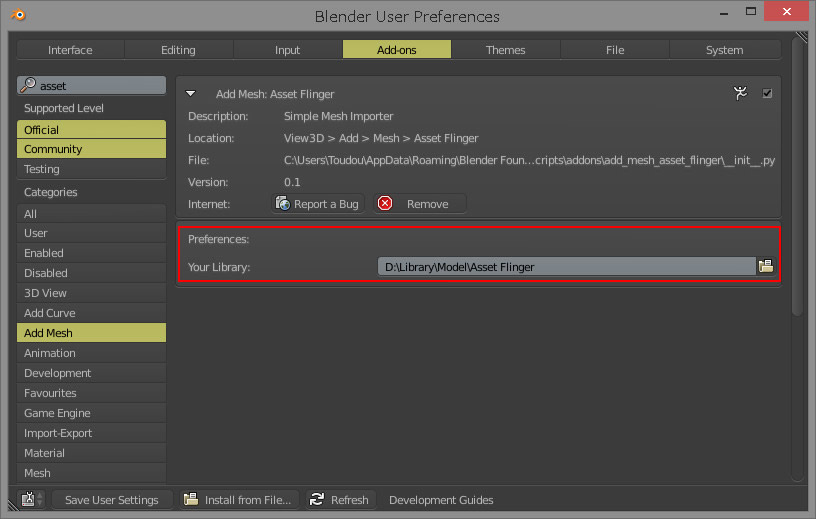Image resolution: width=816 pixels, height=519 pixels.
Task: Select the Enabled category
Action: 92,253
